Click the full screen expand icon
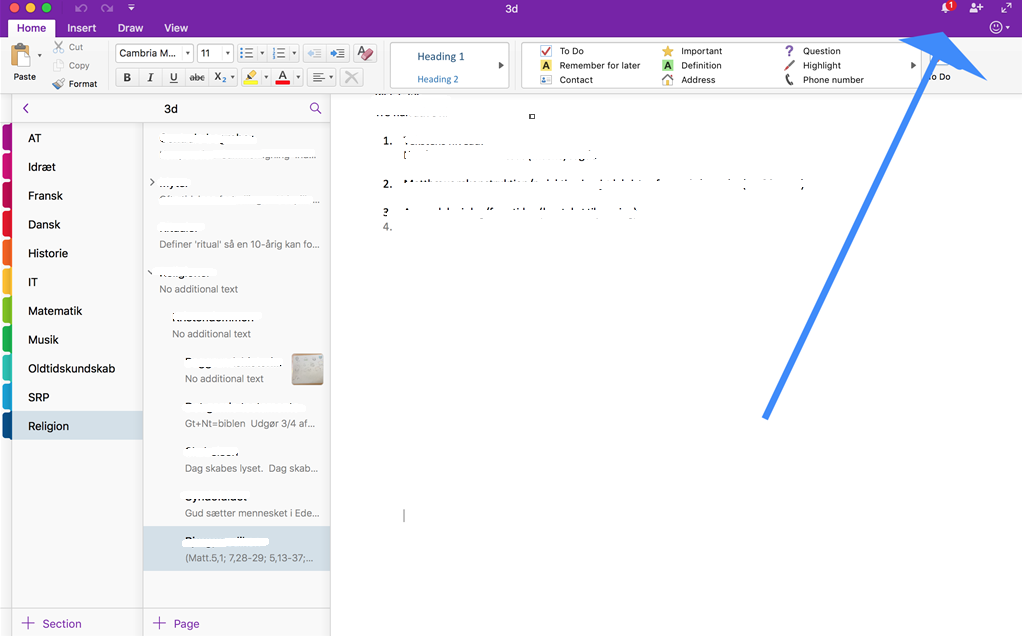 (x=1006, y=8)
